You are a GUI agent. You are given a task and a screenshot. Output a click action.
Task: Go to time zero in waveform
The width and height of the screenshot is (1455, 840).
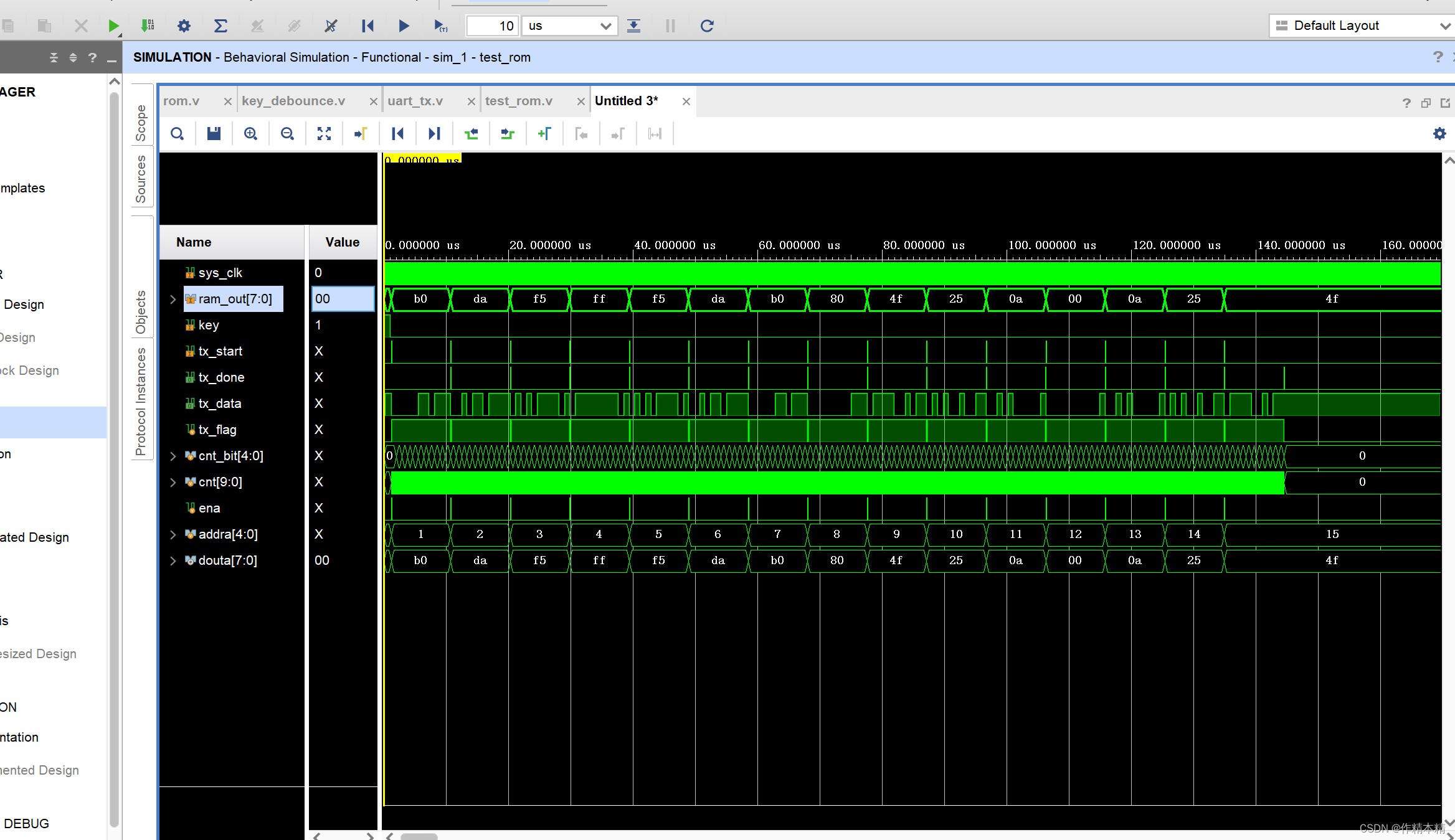pos(397,134)
